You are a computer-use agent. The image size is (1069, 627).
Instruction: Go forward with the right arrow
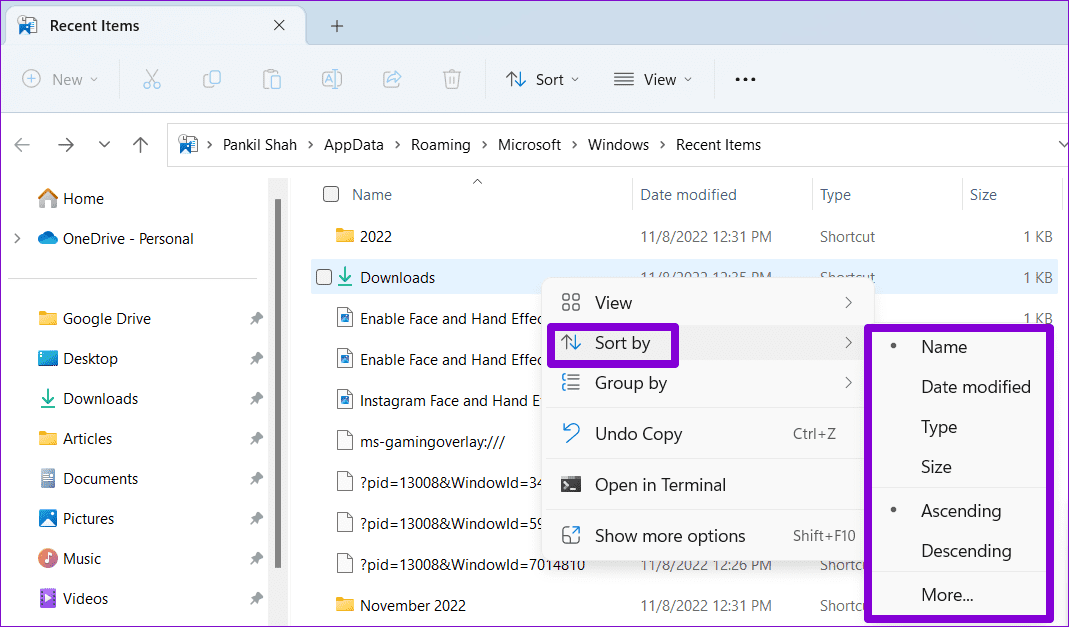tap(66, 144)
